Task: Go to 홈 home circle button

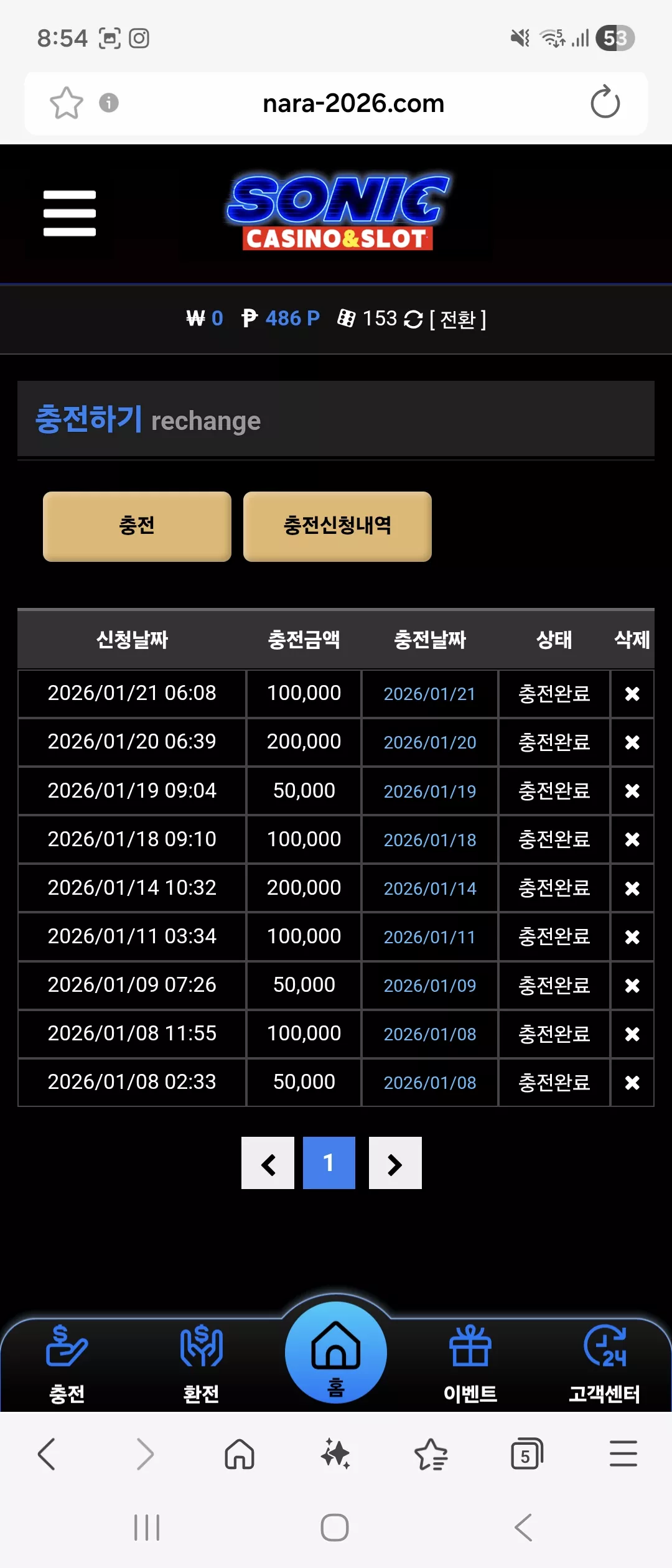Action: (336, 1353)
